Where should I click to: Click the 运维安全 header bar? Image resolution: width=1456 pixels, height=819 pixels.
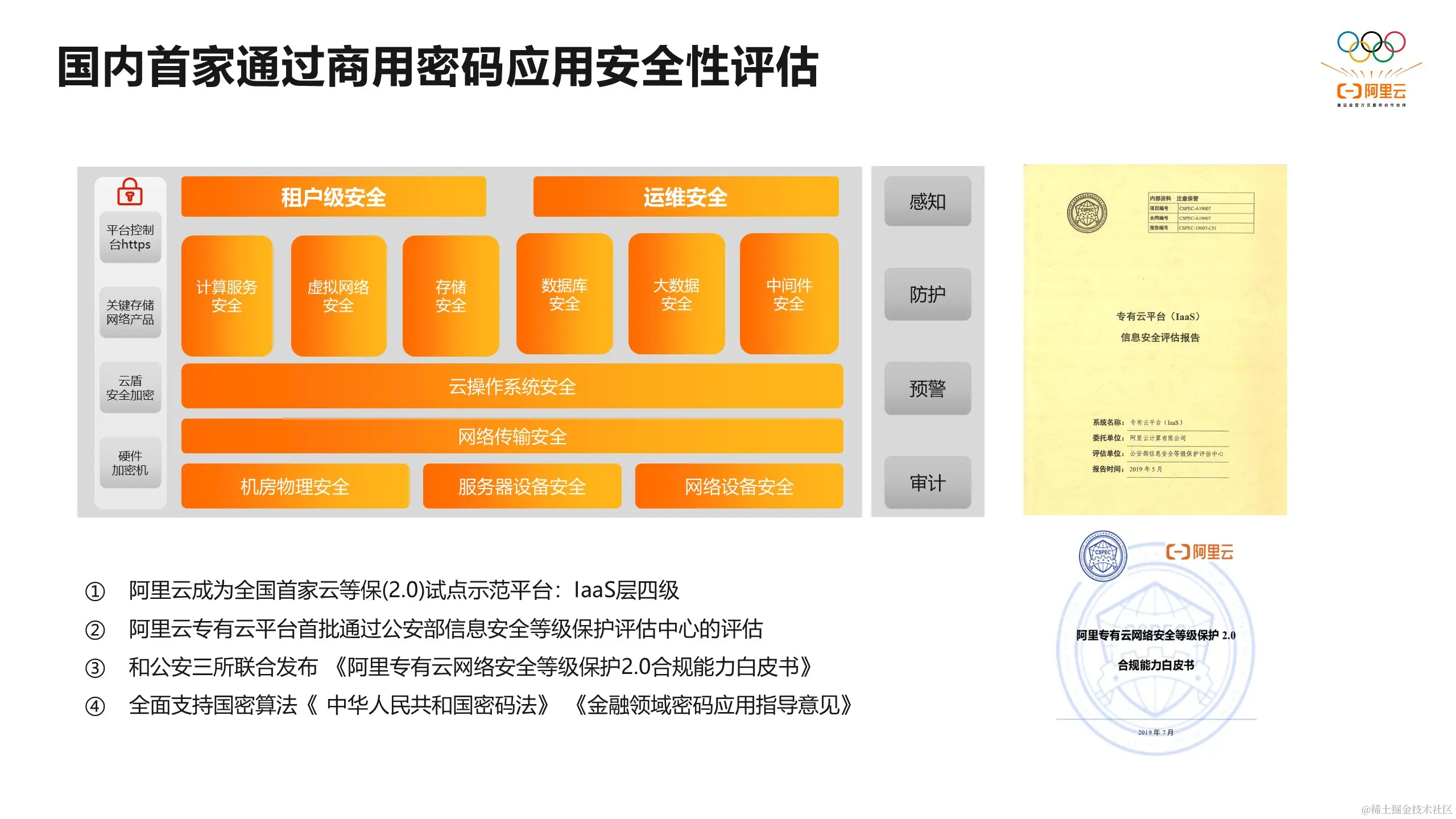coord(685,197)
